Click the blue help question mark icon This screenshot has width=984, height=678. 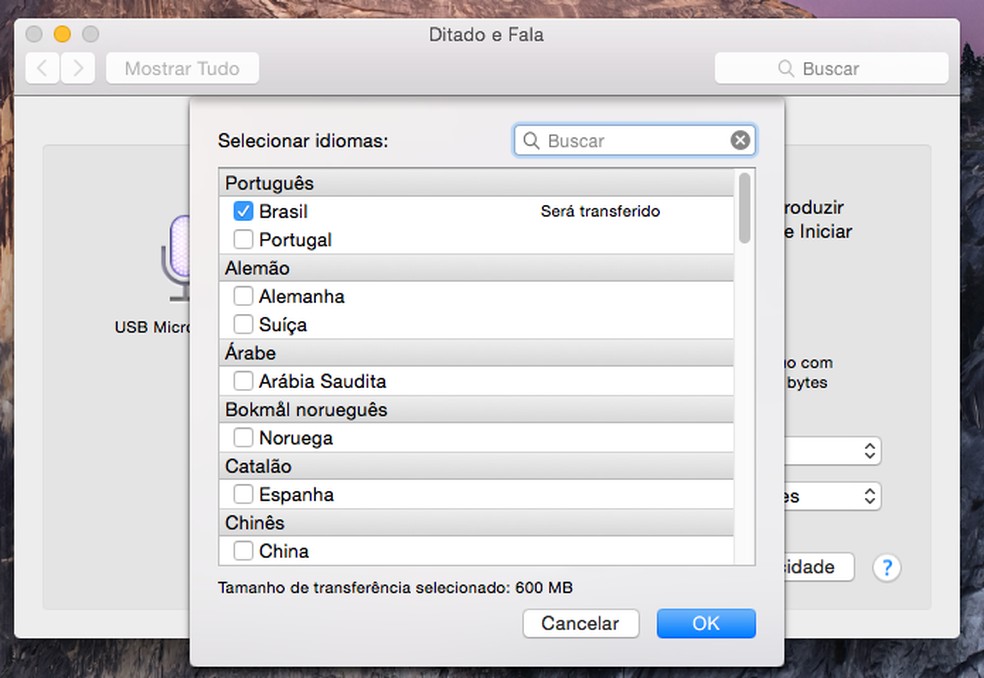tap(886, 568)
